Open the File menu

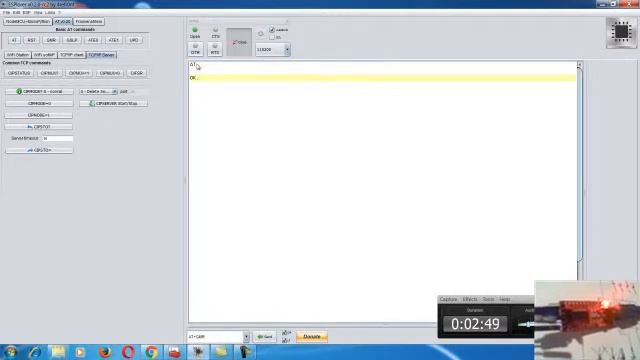click(6, 13)
